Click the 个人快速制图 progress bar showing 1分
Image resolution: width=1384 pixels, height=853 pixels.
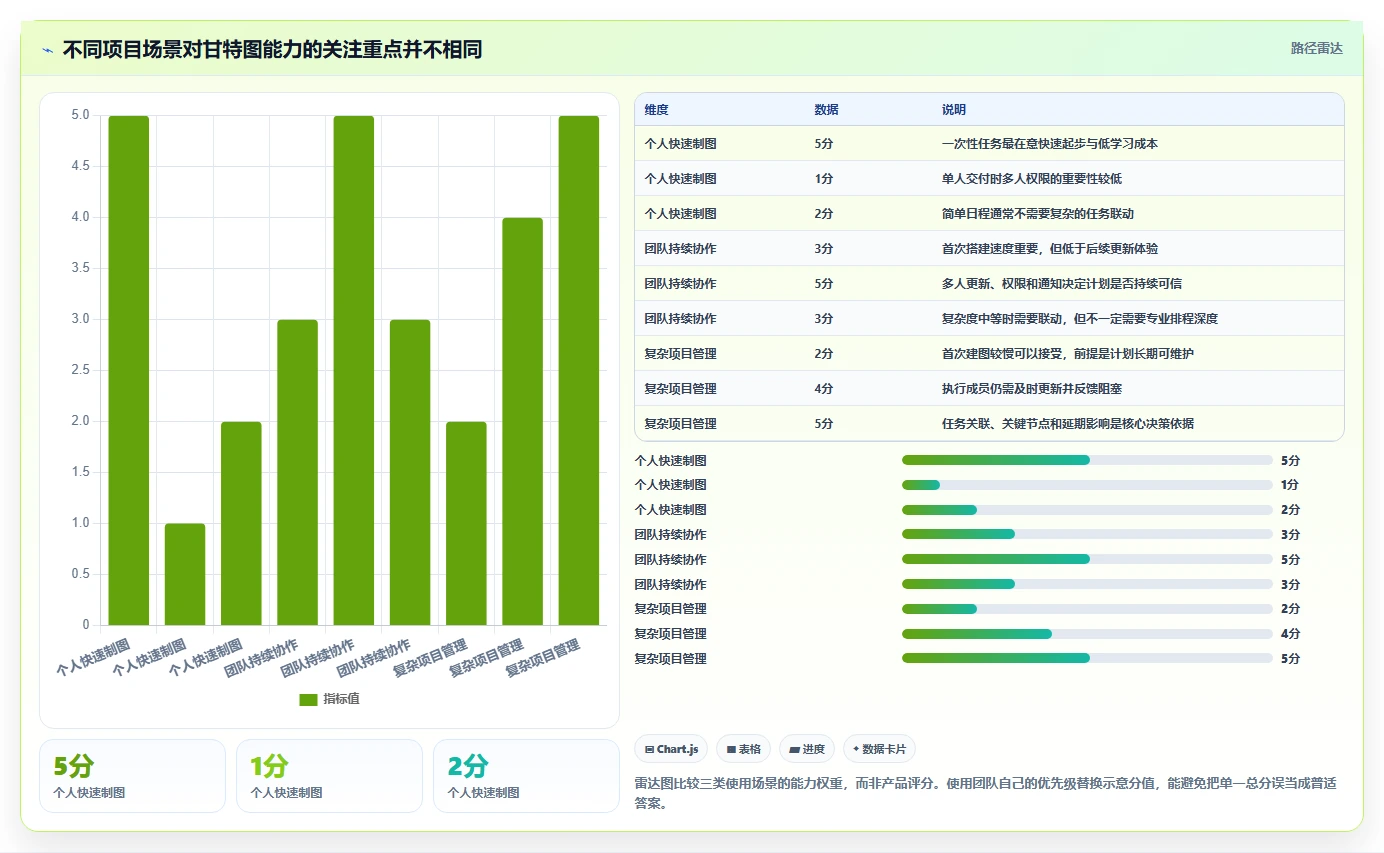[x=1087, y=485]
